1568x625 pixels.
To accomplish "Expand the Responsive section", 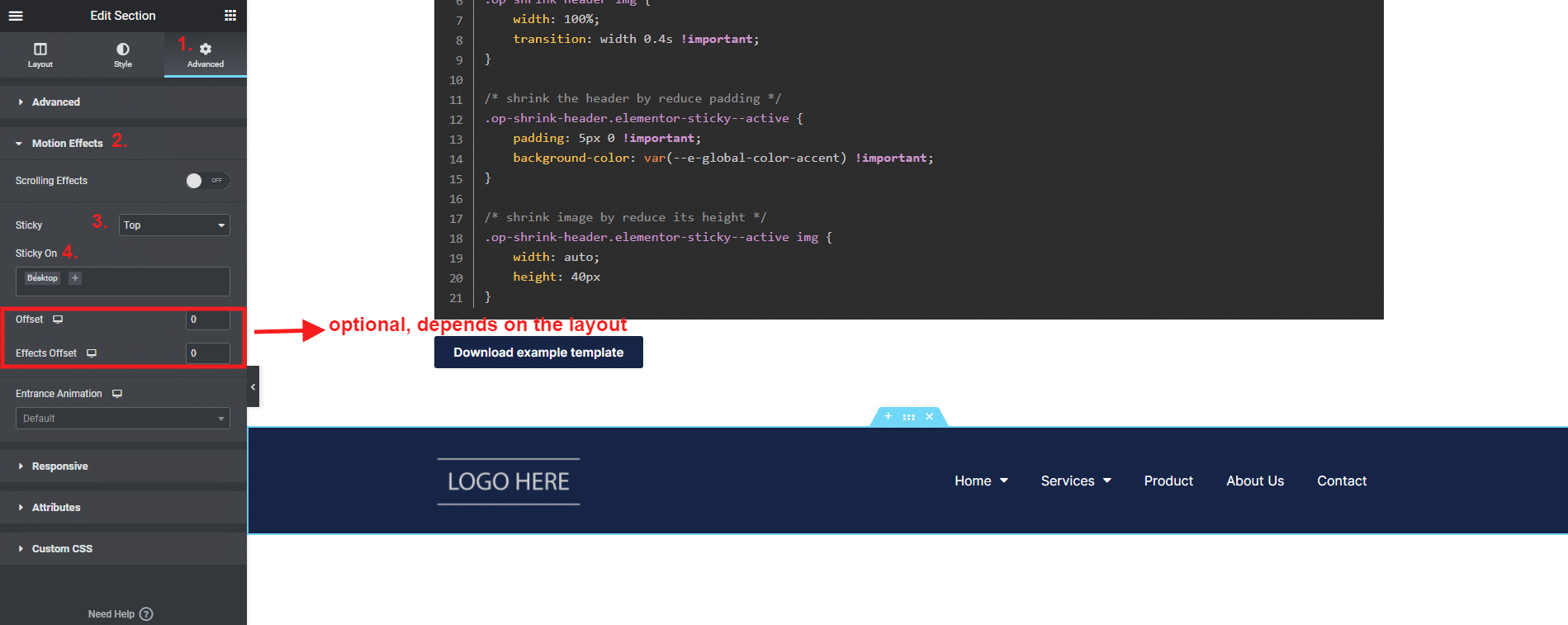I will [x=59, y=466].
